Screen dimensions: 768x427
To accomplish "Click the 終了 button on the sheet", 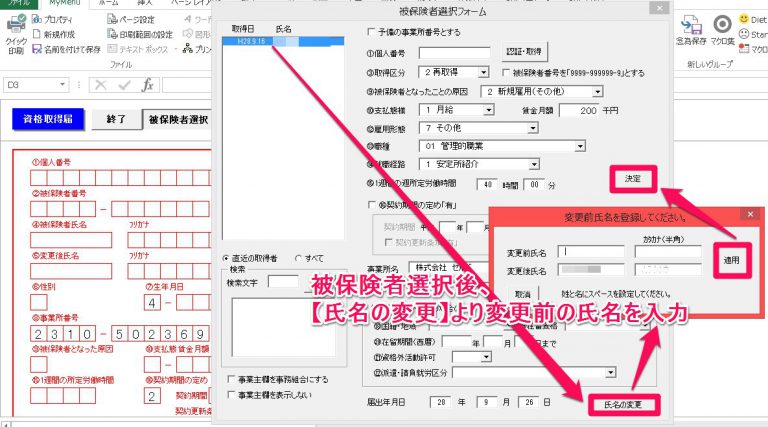I will (116, 119).
